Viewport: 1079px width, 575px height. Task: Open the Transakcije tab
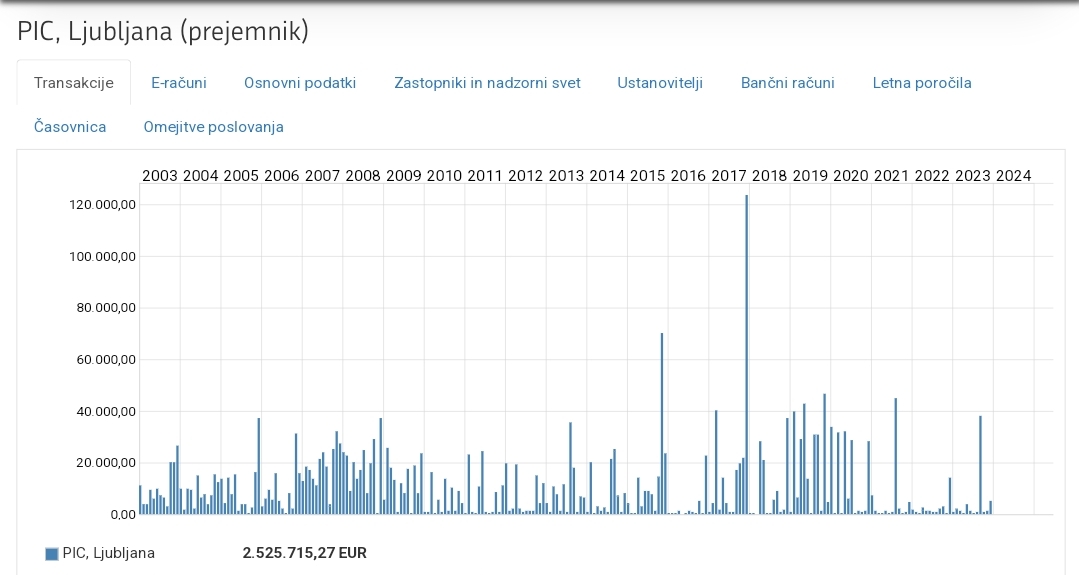tap(74, 83)
